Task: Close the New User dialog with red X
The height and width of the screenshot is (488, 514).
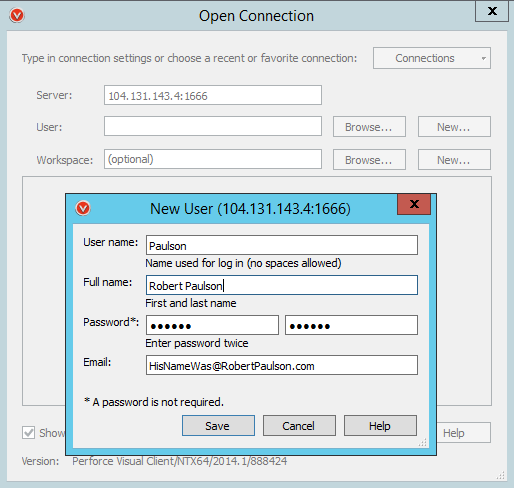Action: point(414,204)
